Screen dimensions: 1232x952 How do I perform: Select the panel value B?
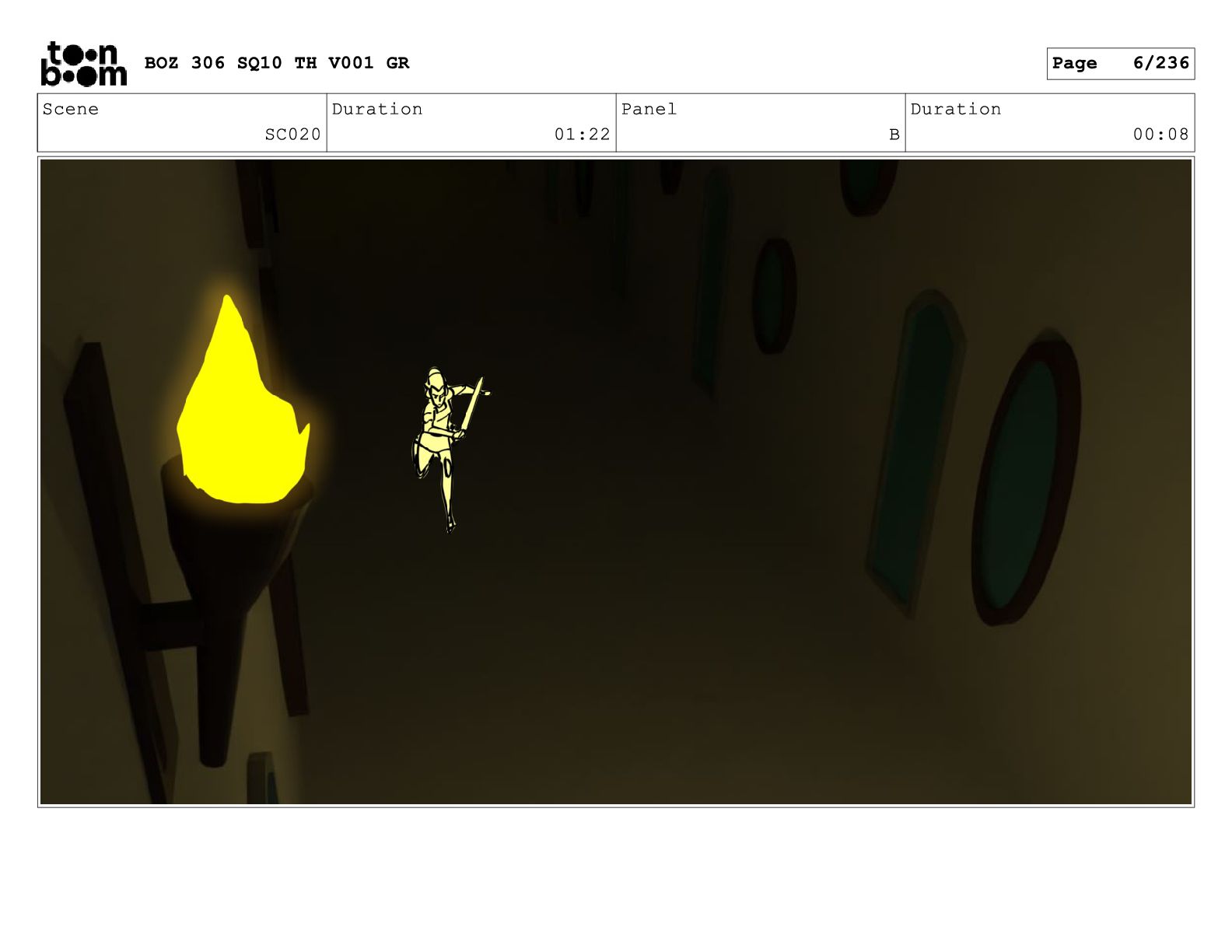[x=894, y=135]
